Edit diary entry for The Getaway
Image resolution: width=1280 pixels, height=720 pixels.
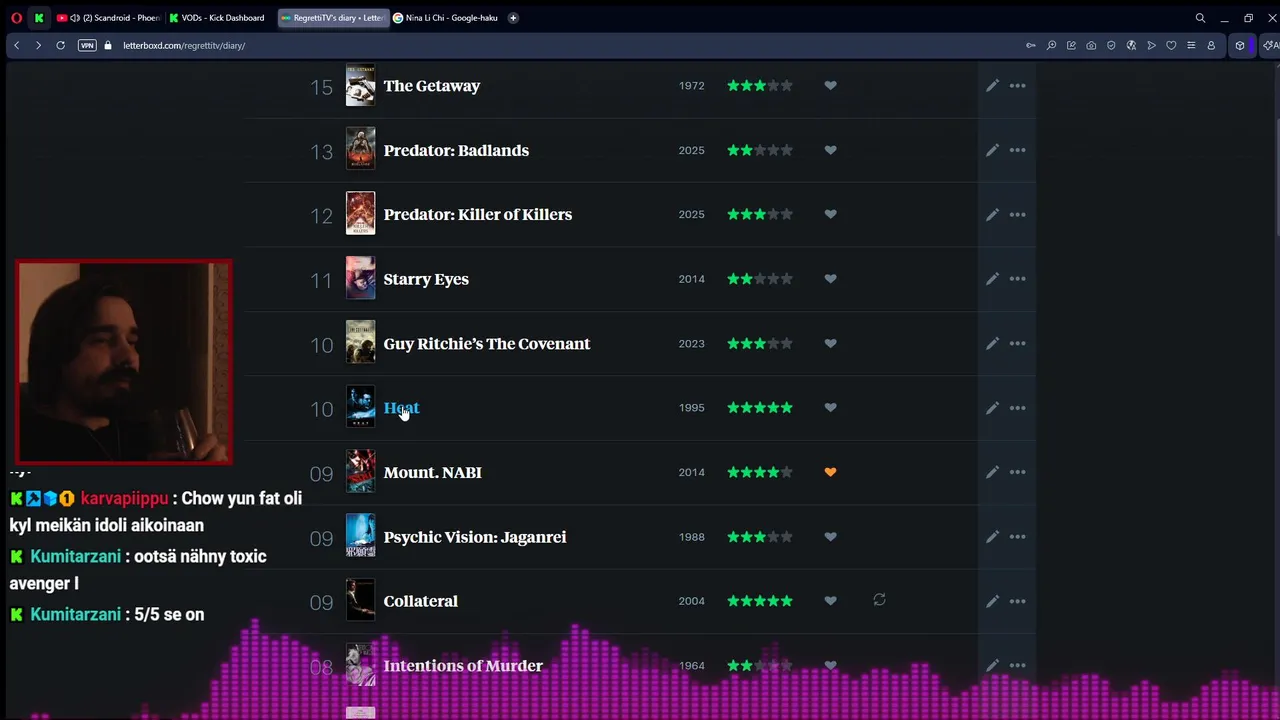pos(992,86)
